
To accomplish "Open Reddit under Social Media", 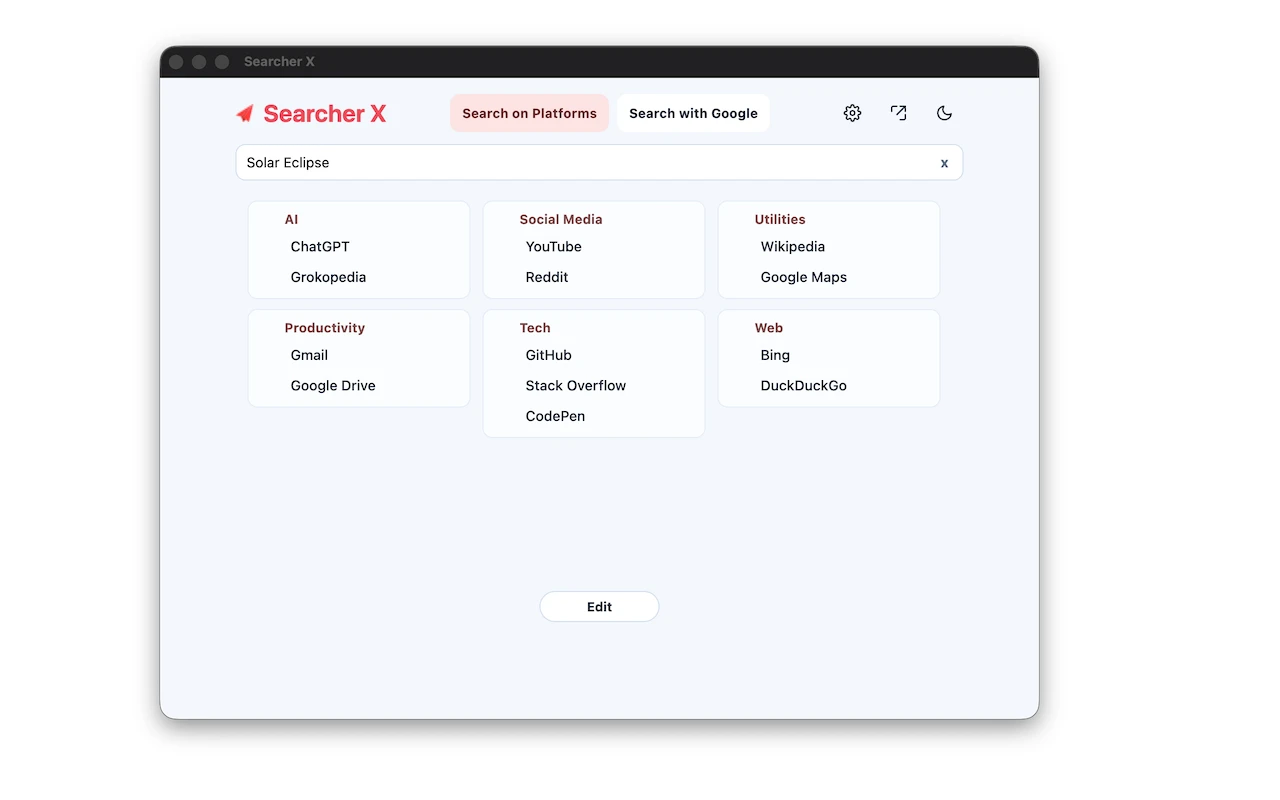I will coord(546,277).
